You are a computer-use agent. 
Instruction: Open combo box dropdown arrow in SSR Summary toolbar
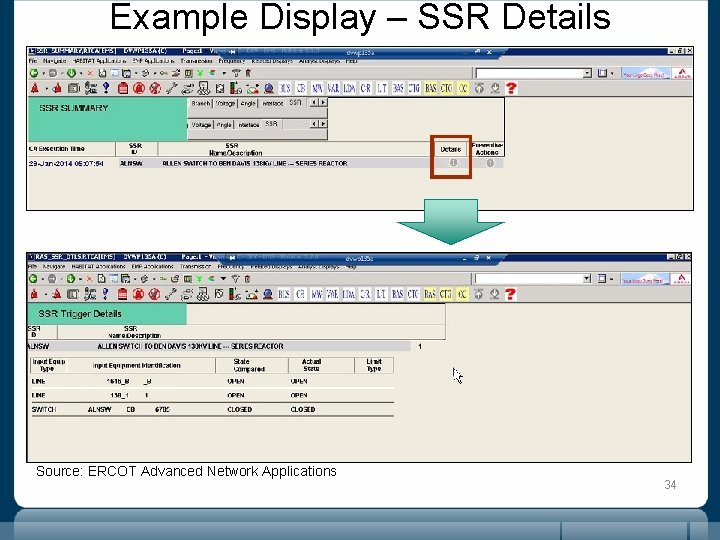coord(587,73)
